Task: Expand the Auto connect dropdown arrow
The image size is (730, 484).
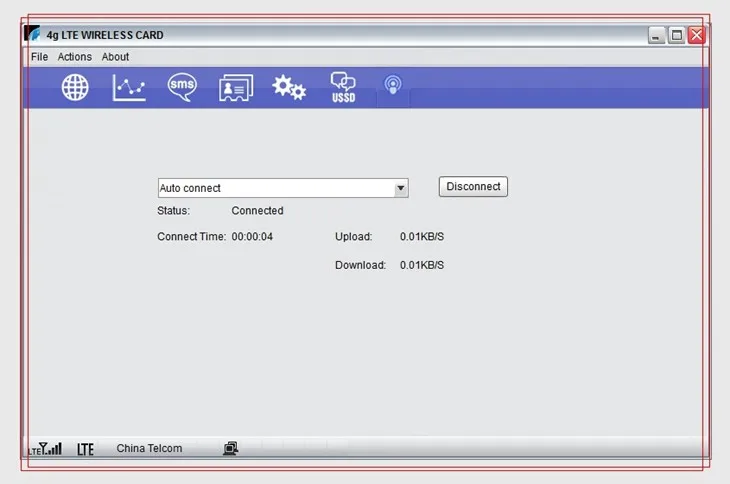Action: [x=400, y=188]
